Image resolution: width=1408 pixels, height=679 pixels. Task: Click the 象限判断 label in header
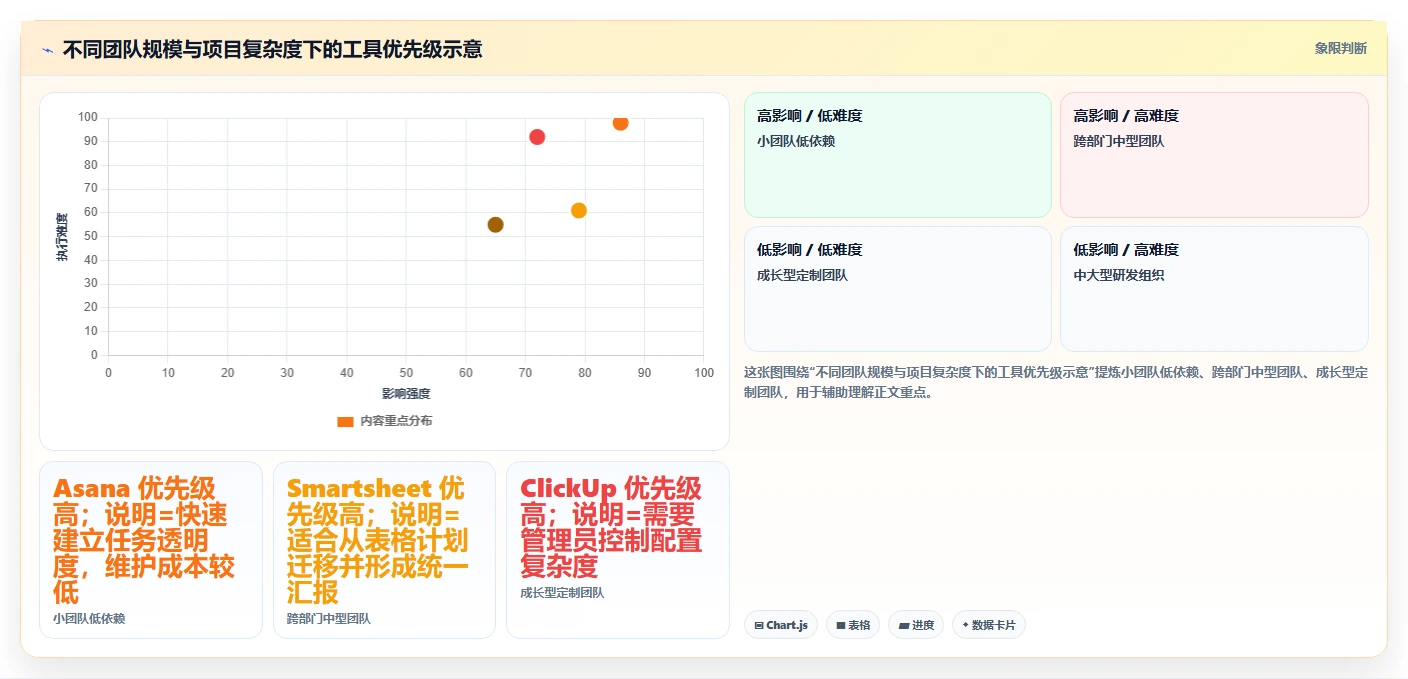1340,48
